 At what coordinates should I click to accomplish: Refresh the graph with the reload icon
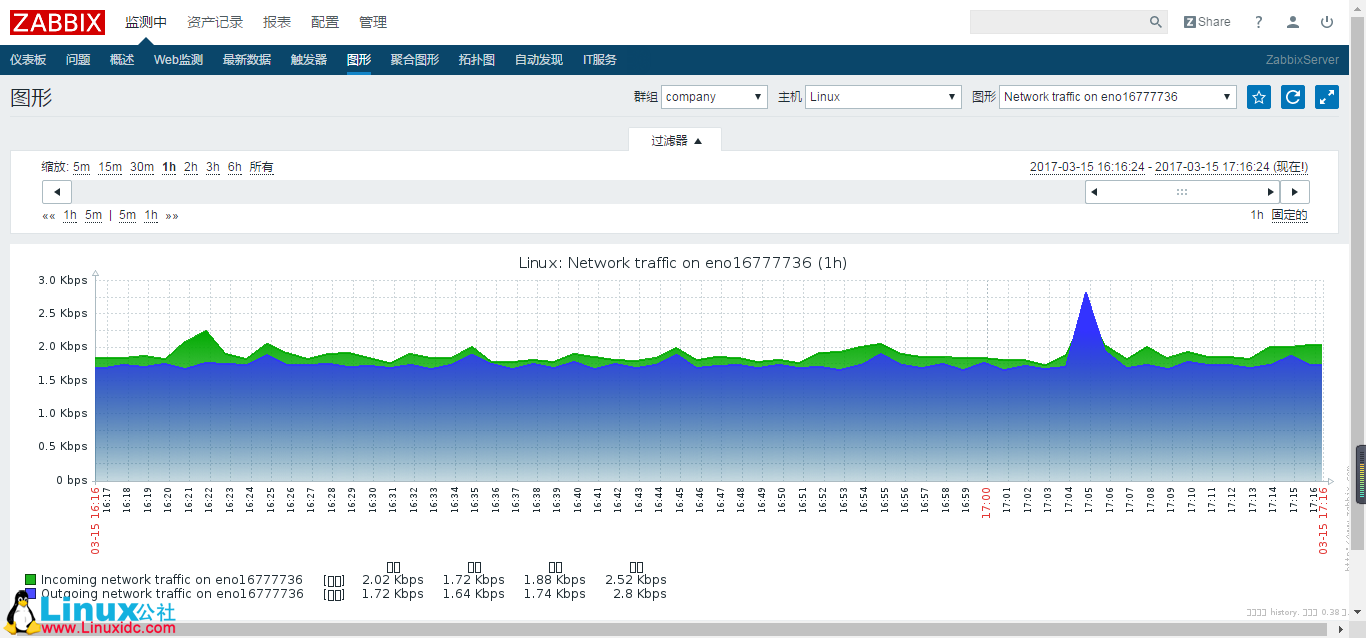click(x=1290, y=96)
